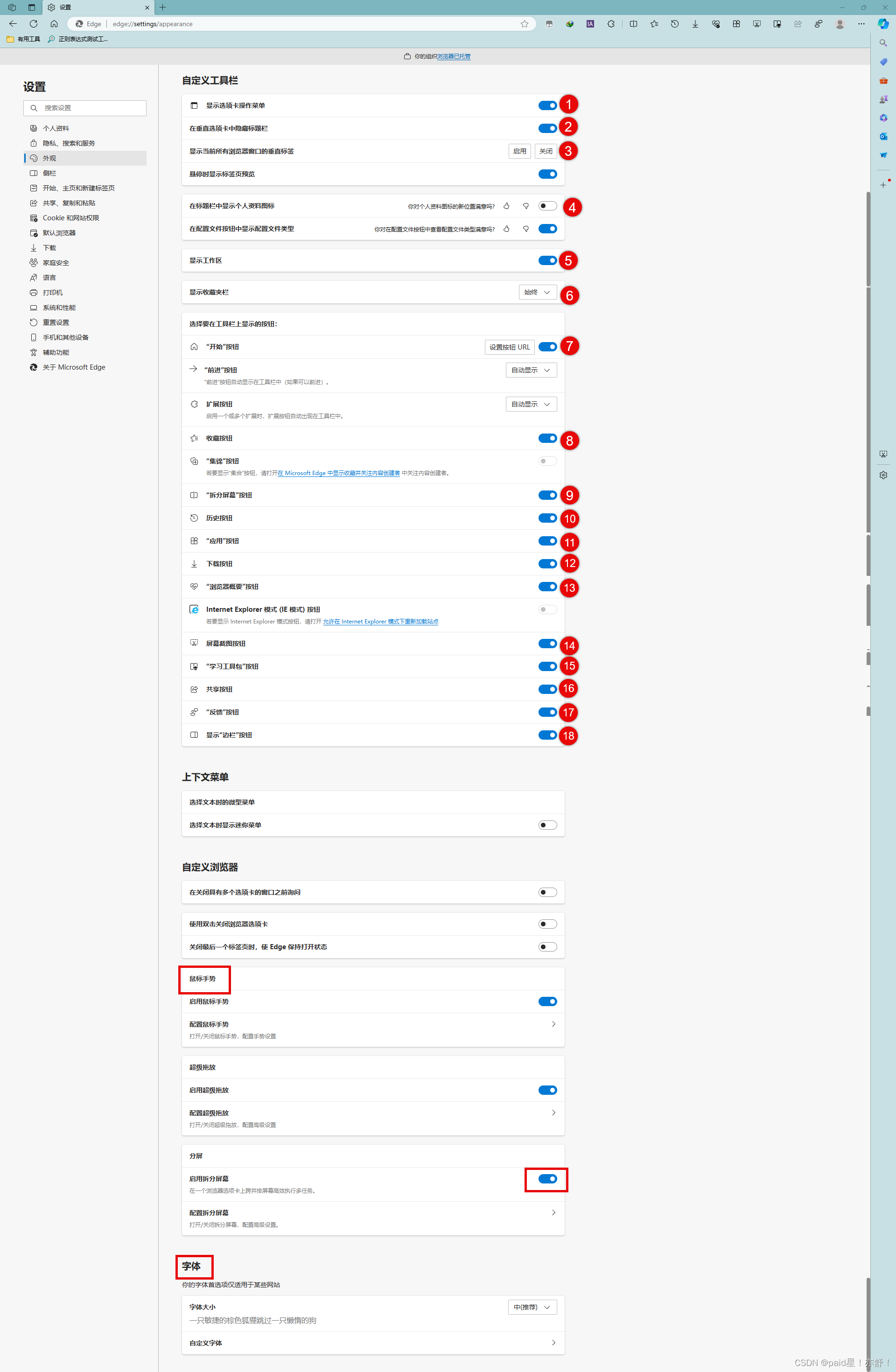This screenshot has height=1372, width=896.
Task: Click 设置按钮 URL button
Action: click(x=509, y=347)
